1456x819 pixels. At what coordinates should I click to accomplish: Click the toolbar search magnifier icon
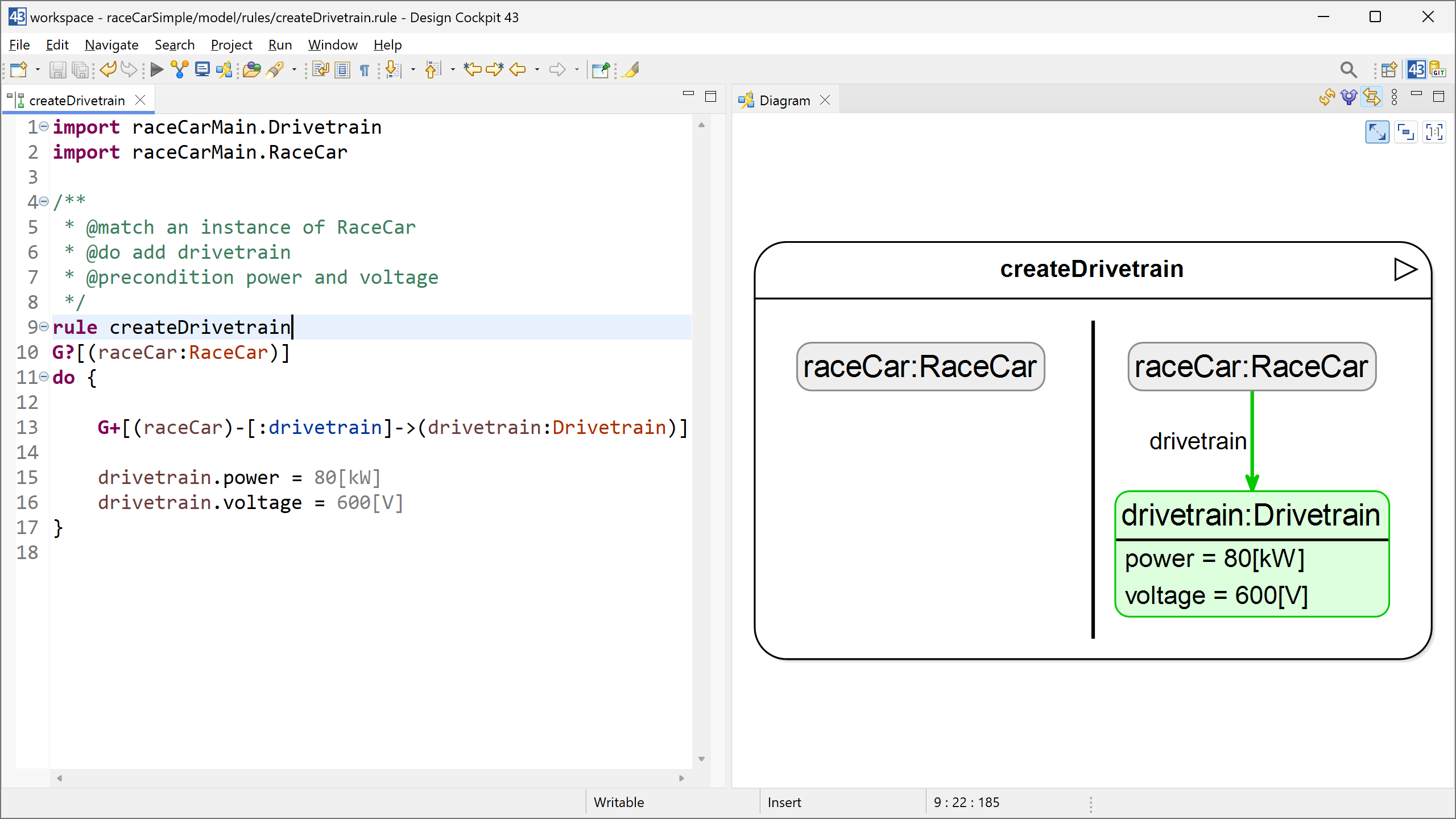[x=1348, y=69]
